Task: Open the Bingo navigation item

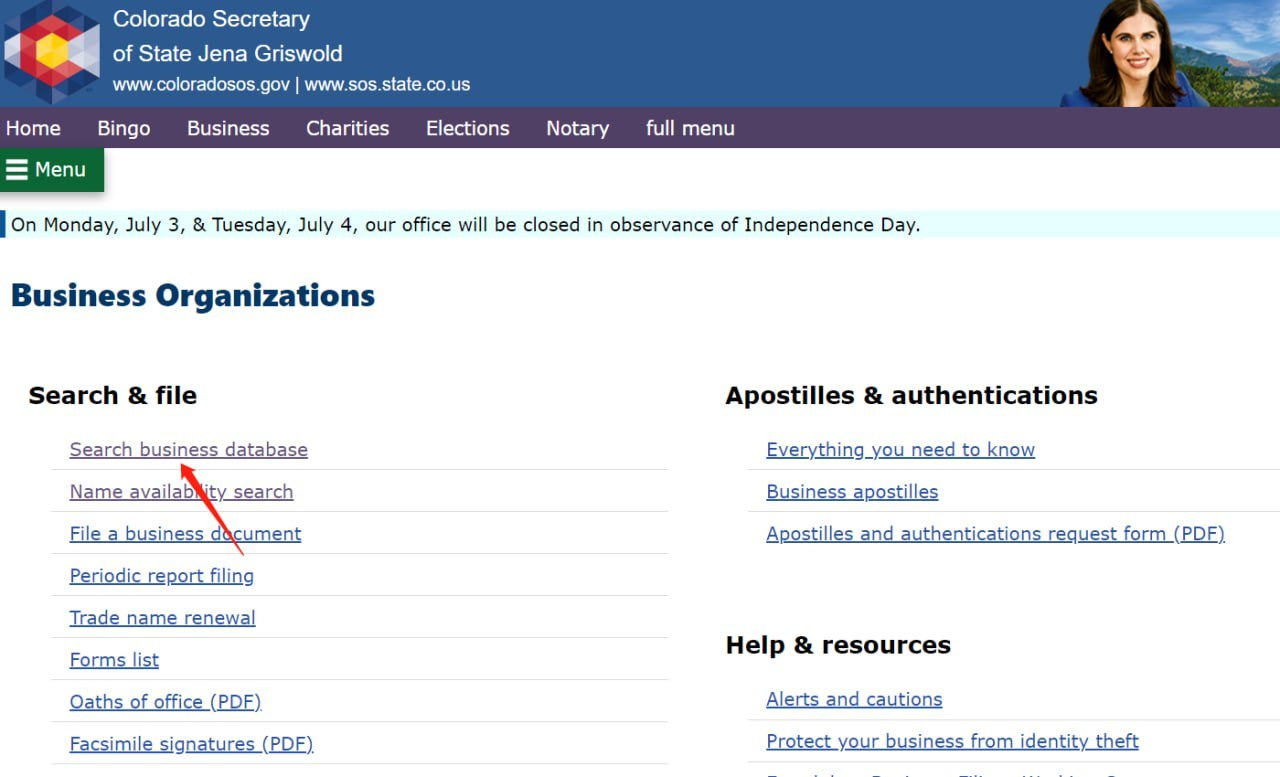Action: [x=124, y=128]
